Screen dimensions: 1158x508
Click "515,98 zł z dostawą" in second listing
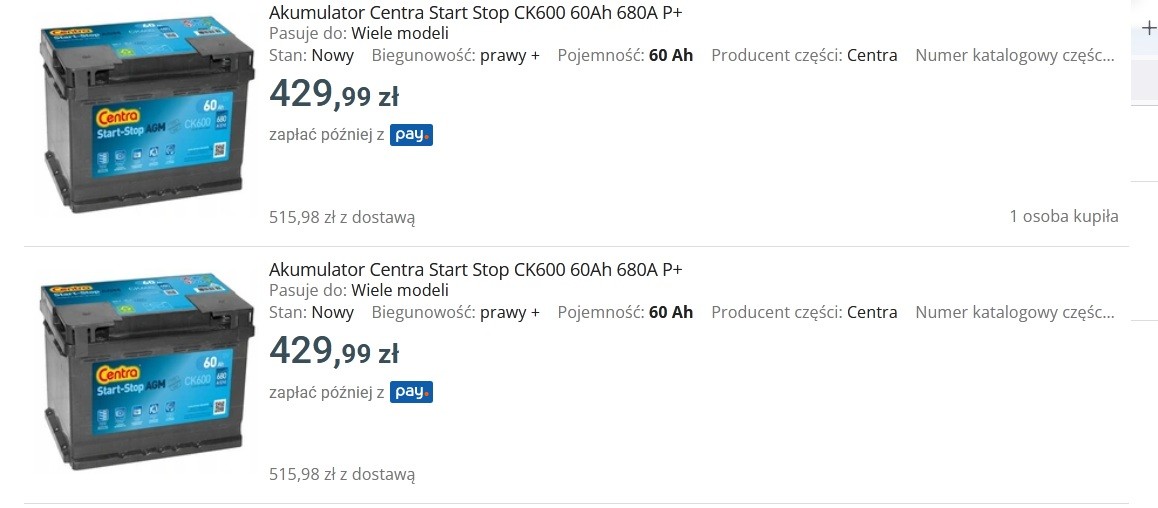(342, 474)
